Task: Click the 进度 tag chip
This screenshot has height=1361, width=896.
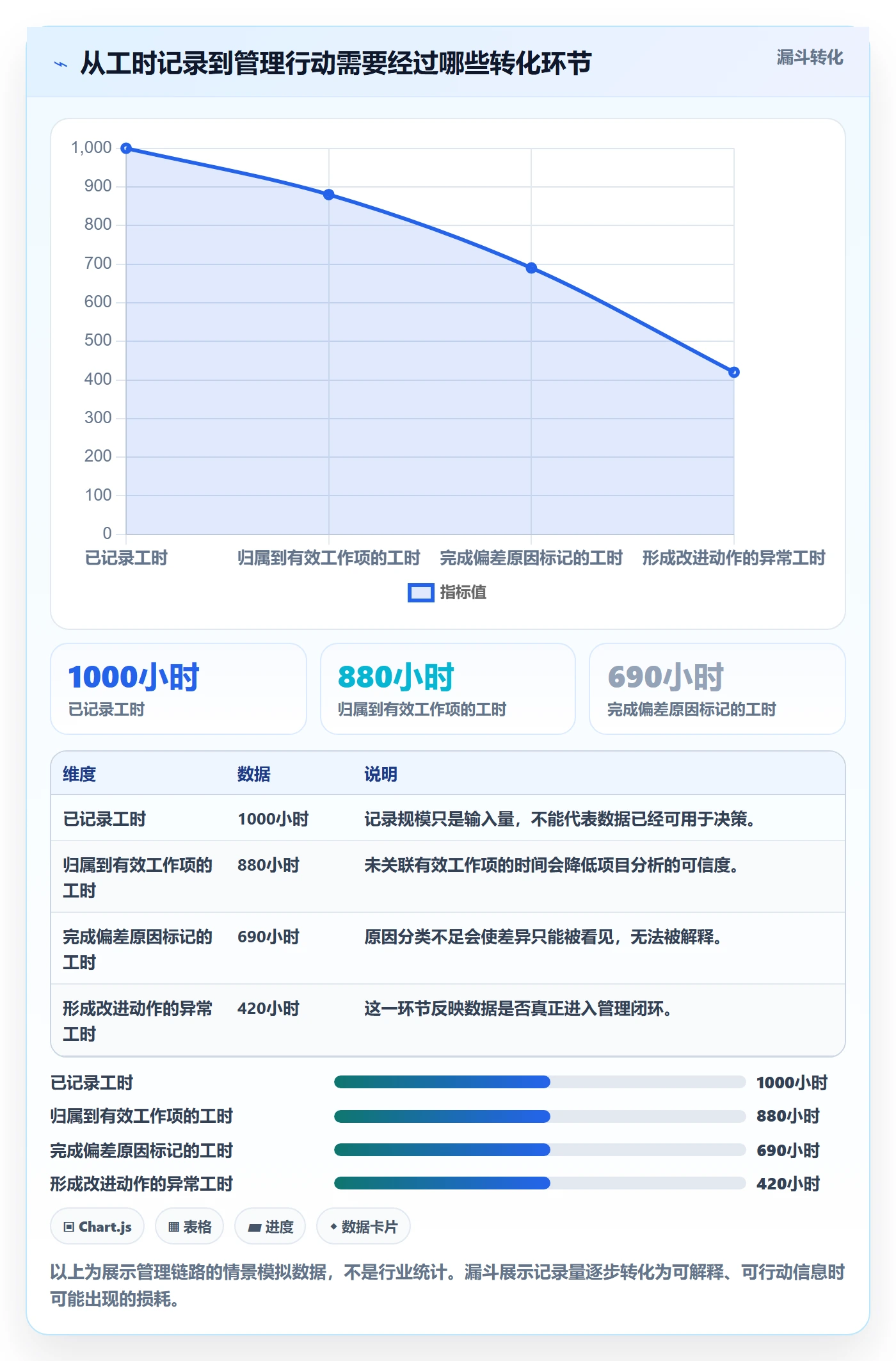Action: click(270, 1227)
